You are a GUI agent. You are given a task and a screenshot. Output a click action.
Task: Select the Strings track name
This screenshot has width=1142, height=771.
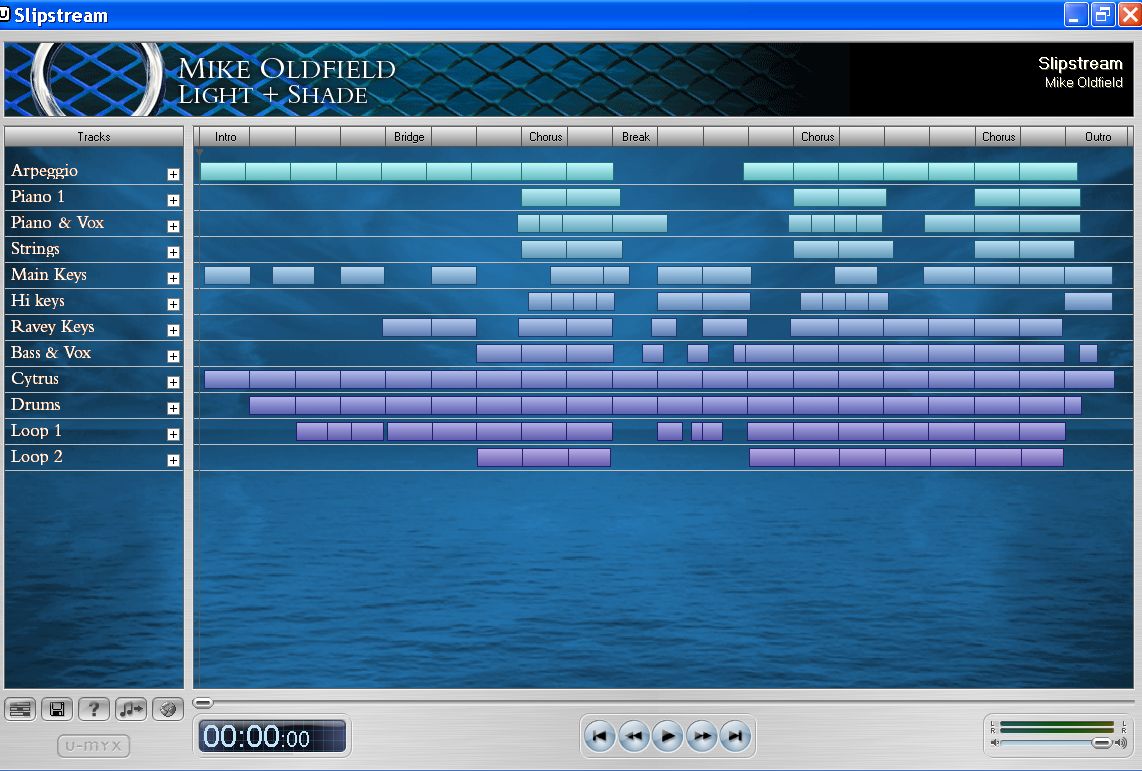click(35, 249)
